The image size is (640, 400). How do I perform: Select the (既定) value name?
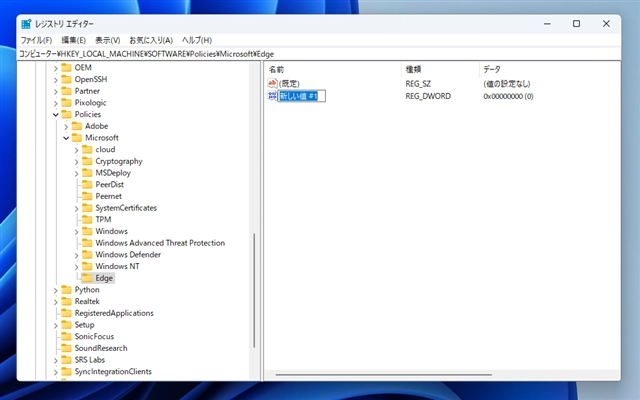tap(289, 83)
